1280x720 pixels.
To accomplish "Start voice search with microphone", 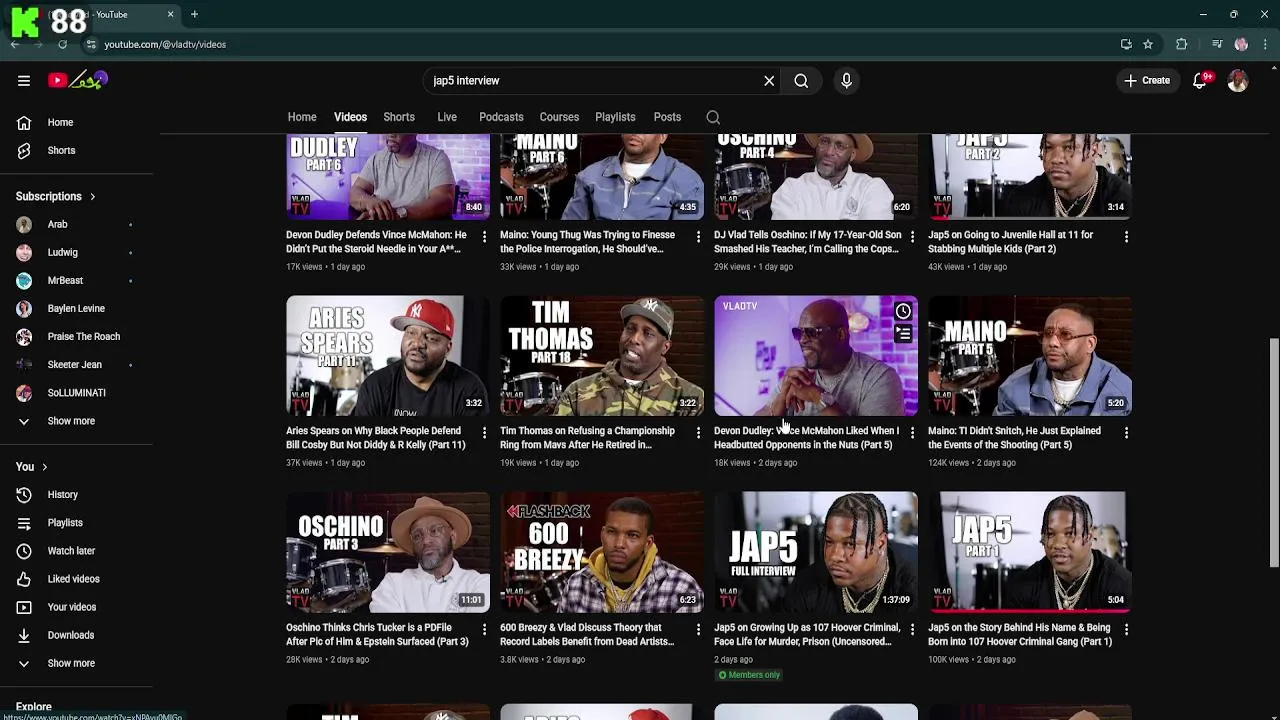I will click(846, 81).
